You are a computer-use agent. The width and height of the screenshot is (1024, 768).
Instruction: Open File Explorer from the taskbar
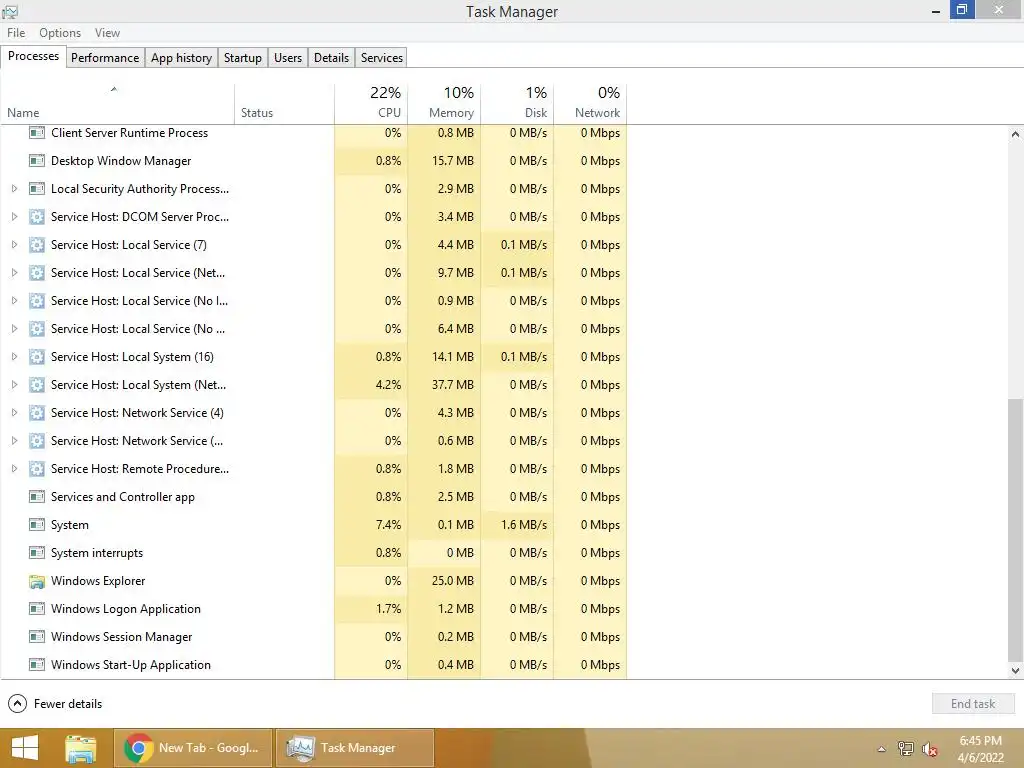point(80,748)
